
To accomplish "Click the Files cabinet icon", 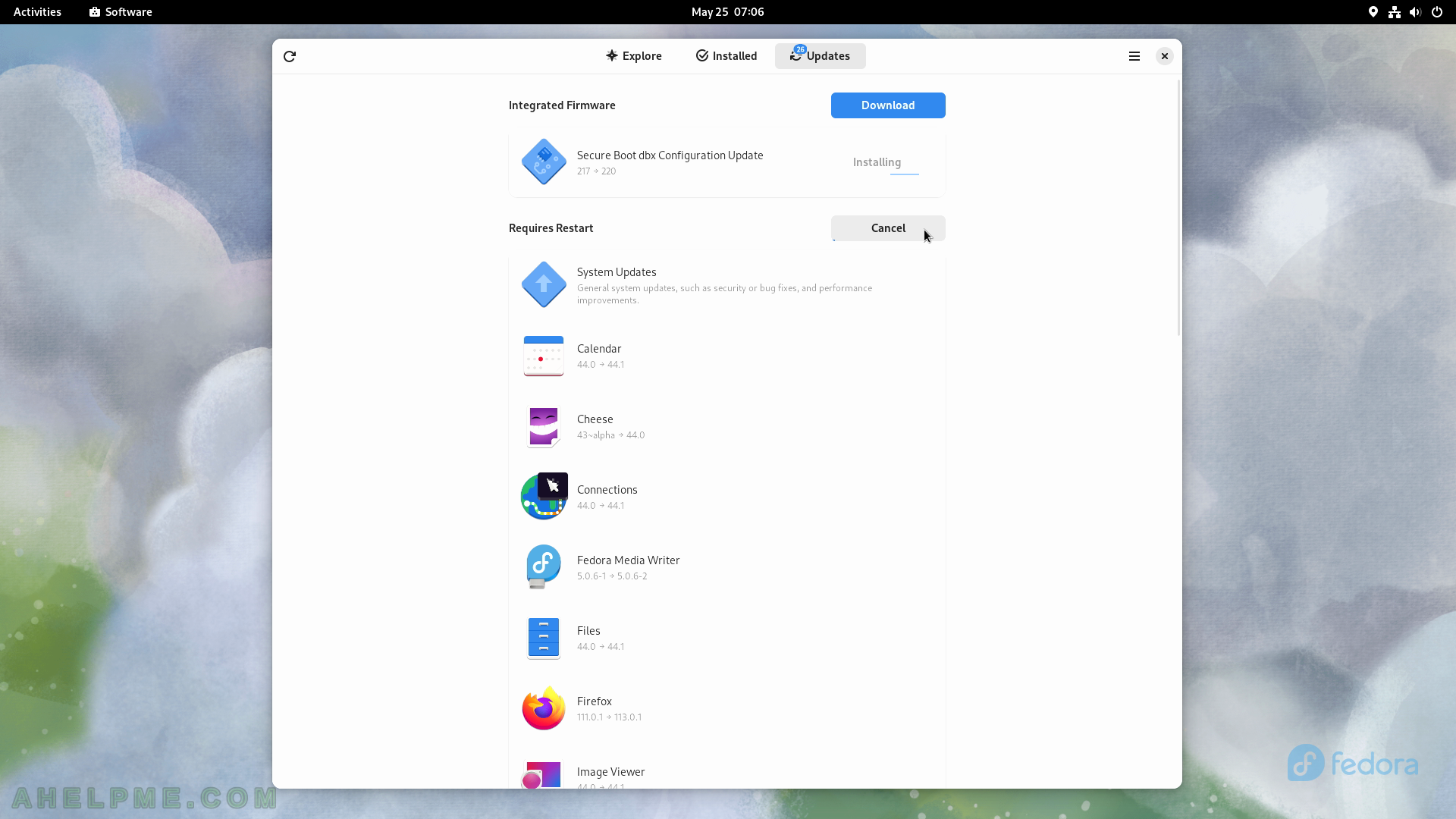I will (x=544, y=638).
